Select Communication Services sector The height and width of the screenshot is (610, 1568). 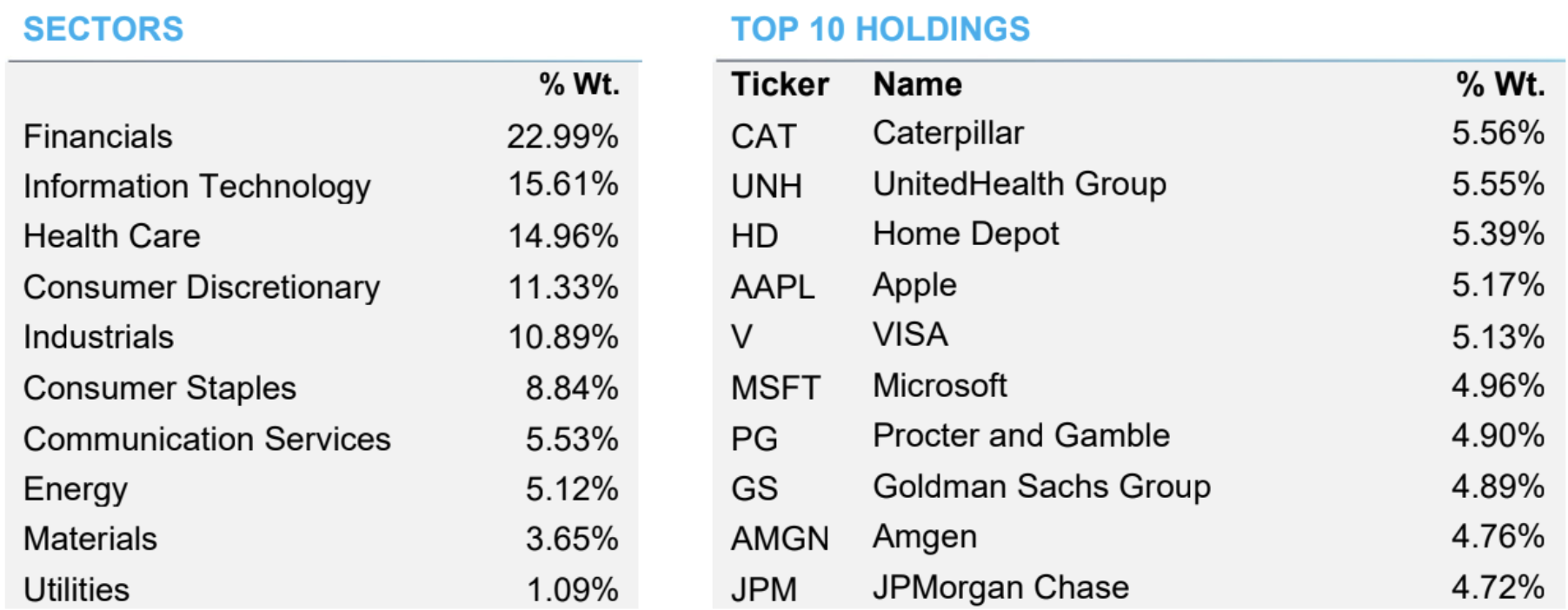[x=207, y=439]
